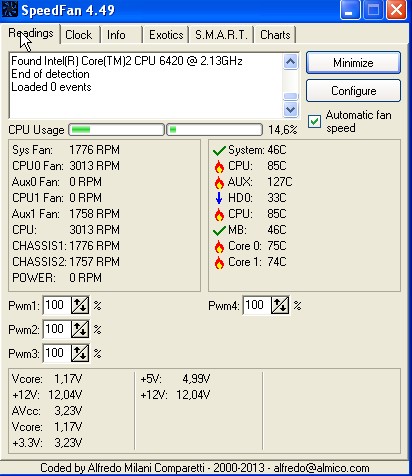Click the 'Found Intel(R) Core(TM)2 CPU' log line
This screenshot has width=412, height=476.
[127, 61]
